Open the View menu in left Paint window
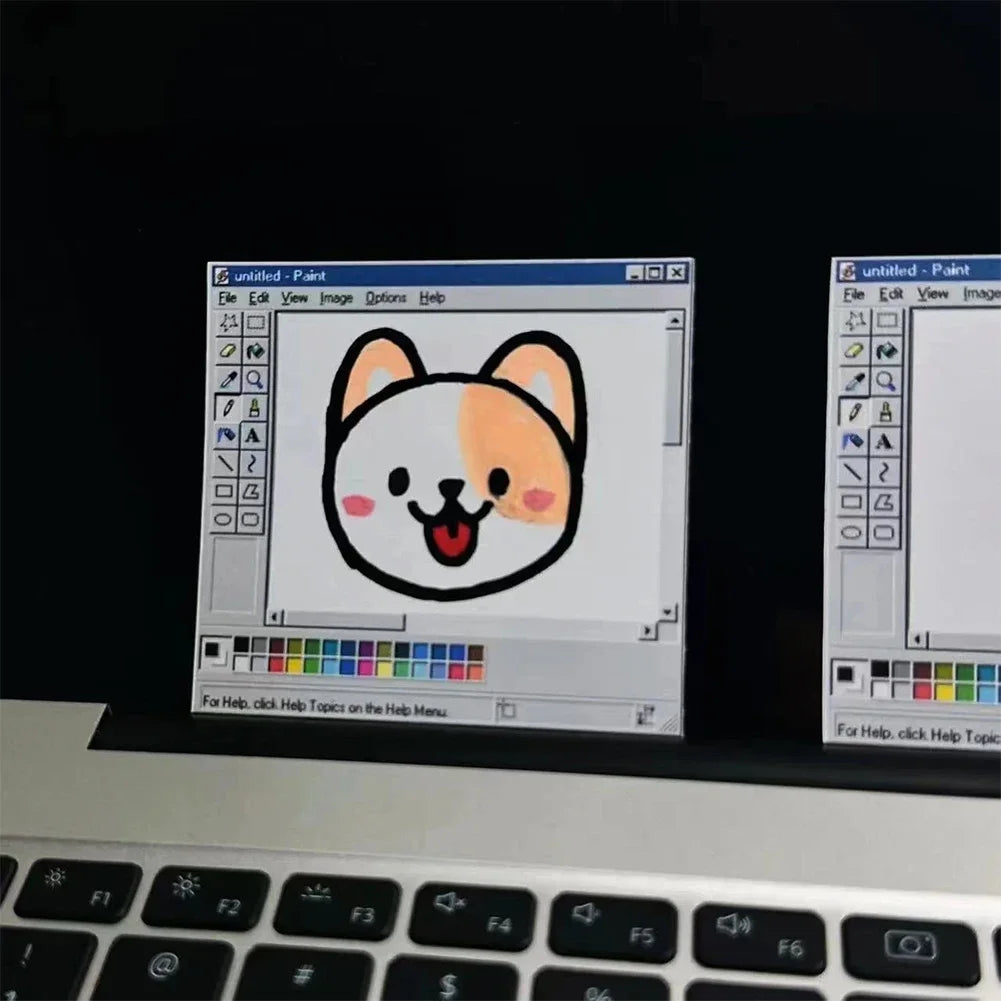 coord(294,297)
